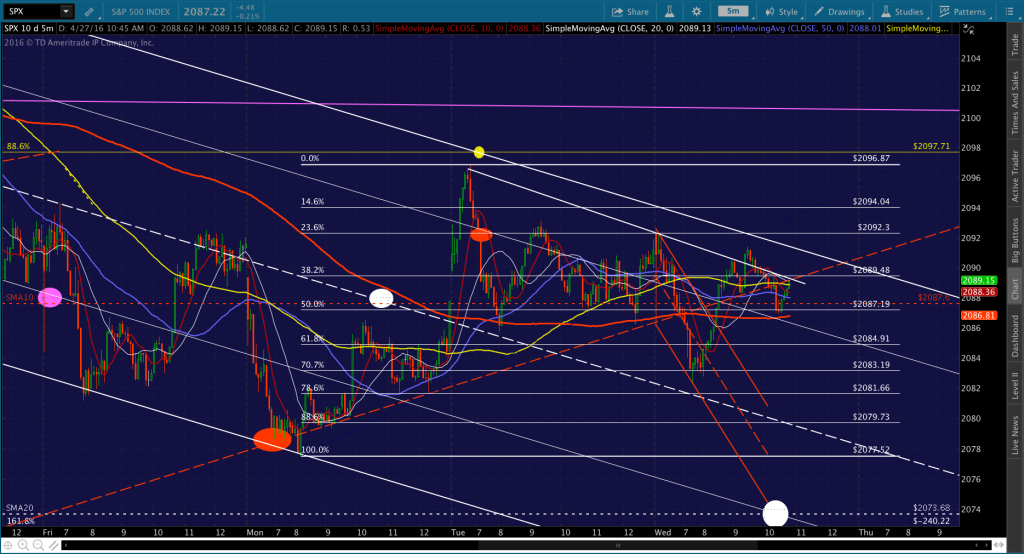The height and width of the screenshot is (554, 1024).
Task: Select the large white circle marker near 2074
Action: click(x=775, y=513)
